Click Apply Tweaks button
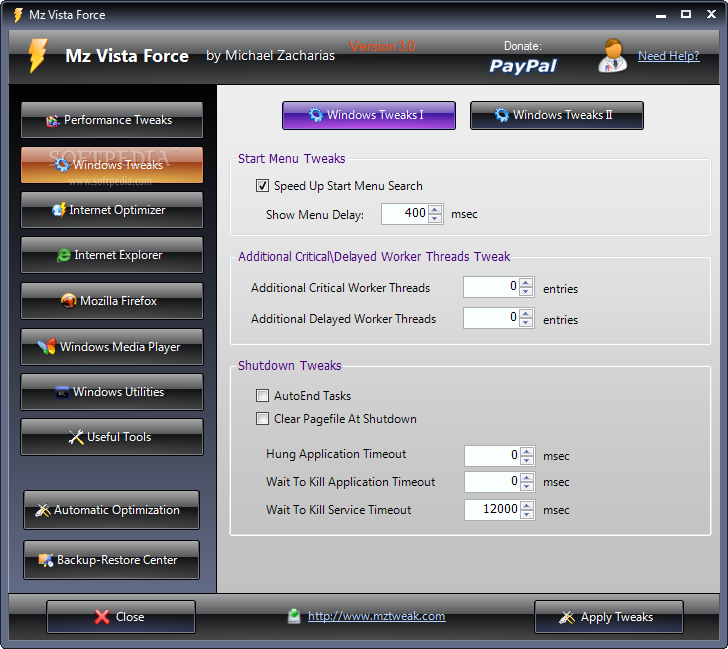 (x=609, y=617)
